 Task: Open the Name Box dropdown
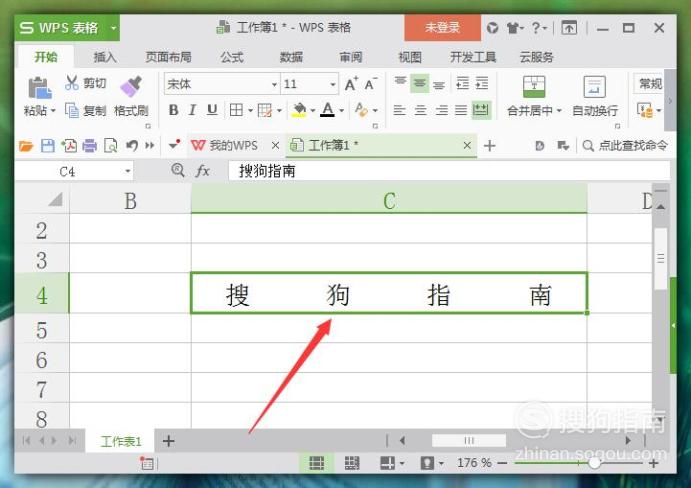click(x=127, y=171)
